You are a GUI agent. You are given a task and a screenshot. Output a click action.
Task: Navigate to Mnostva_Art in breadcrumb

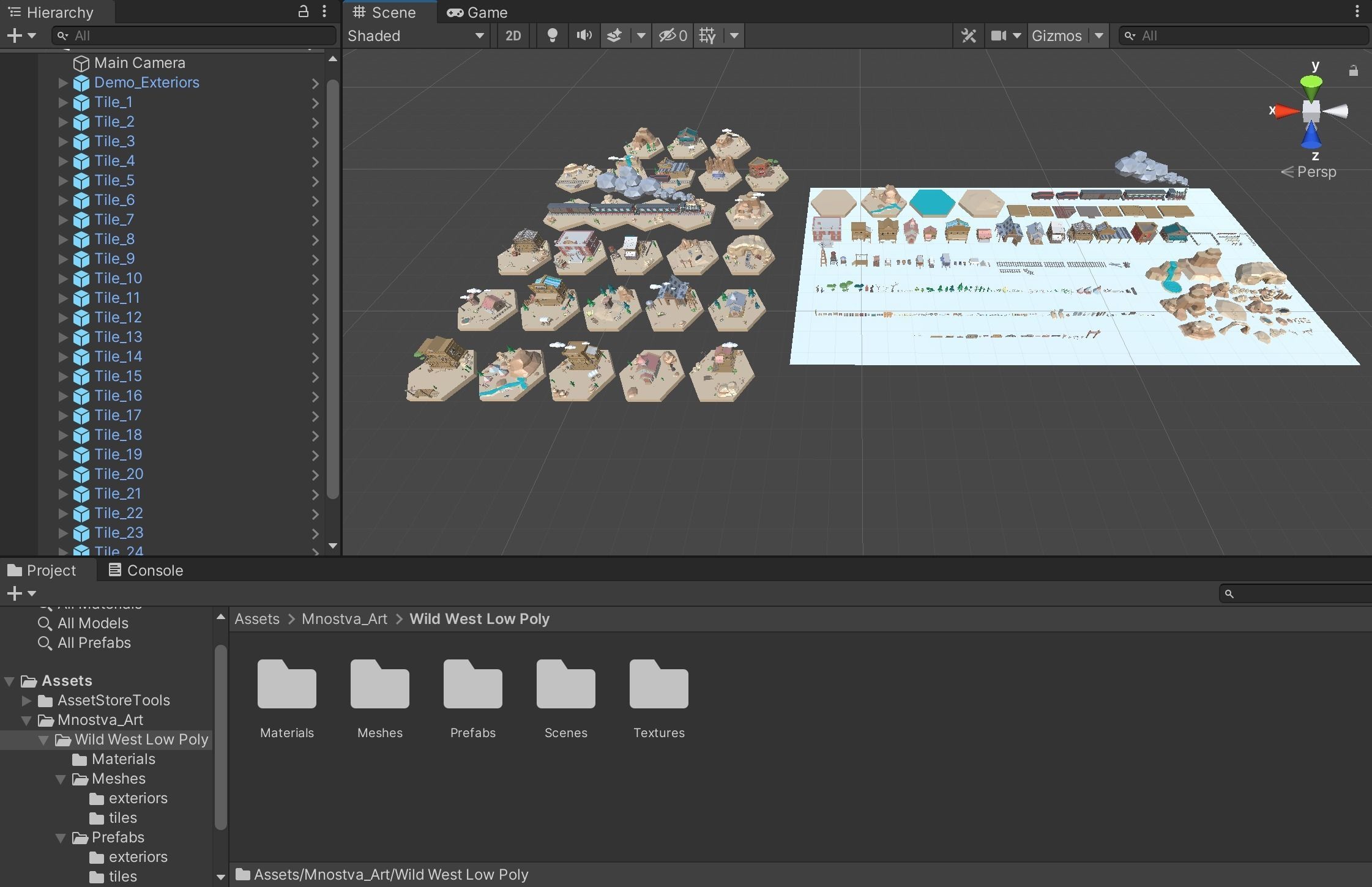pyautogui.click(x=344, y=618)
